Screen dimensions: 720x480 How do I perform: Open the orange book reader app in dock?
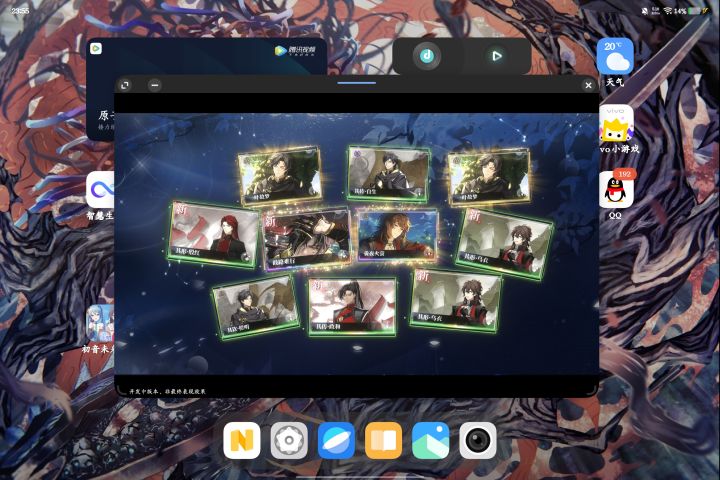point(383,440)
